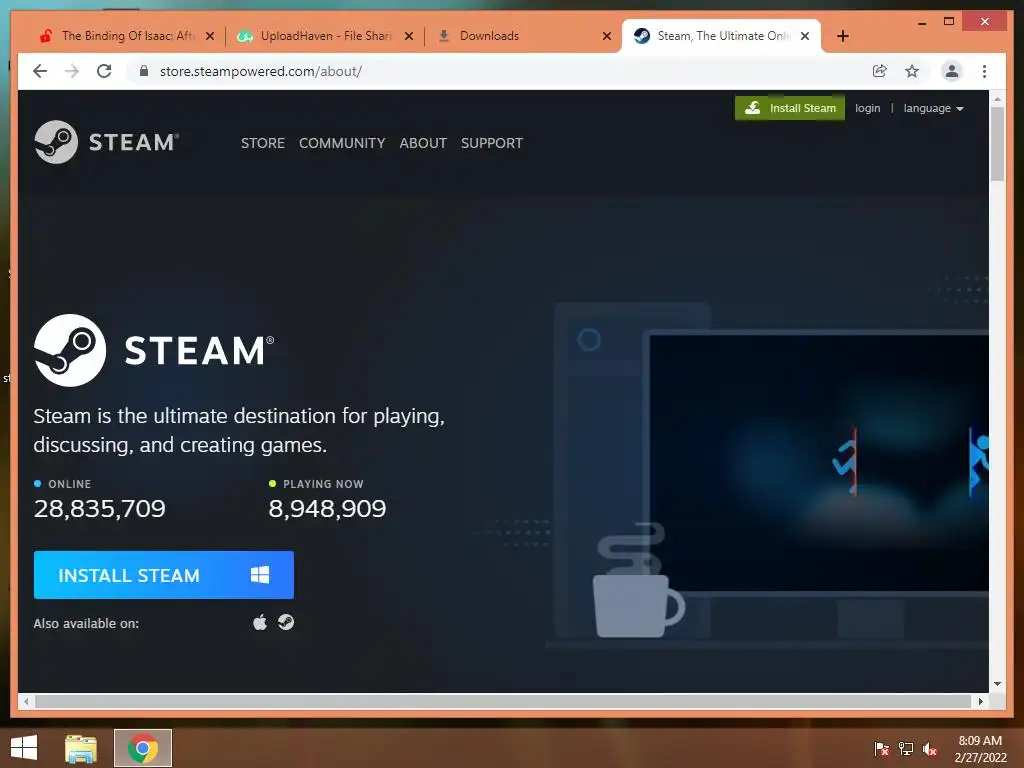Click the horizontal scroll left arrow
This screenshot has height=768, width=1024.
(x=26, y=701)
